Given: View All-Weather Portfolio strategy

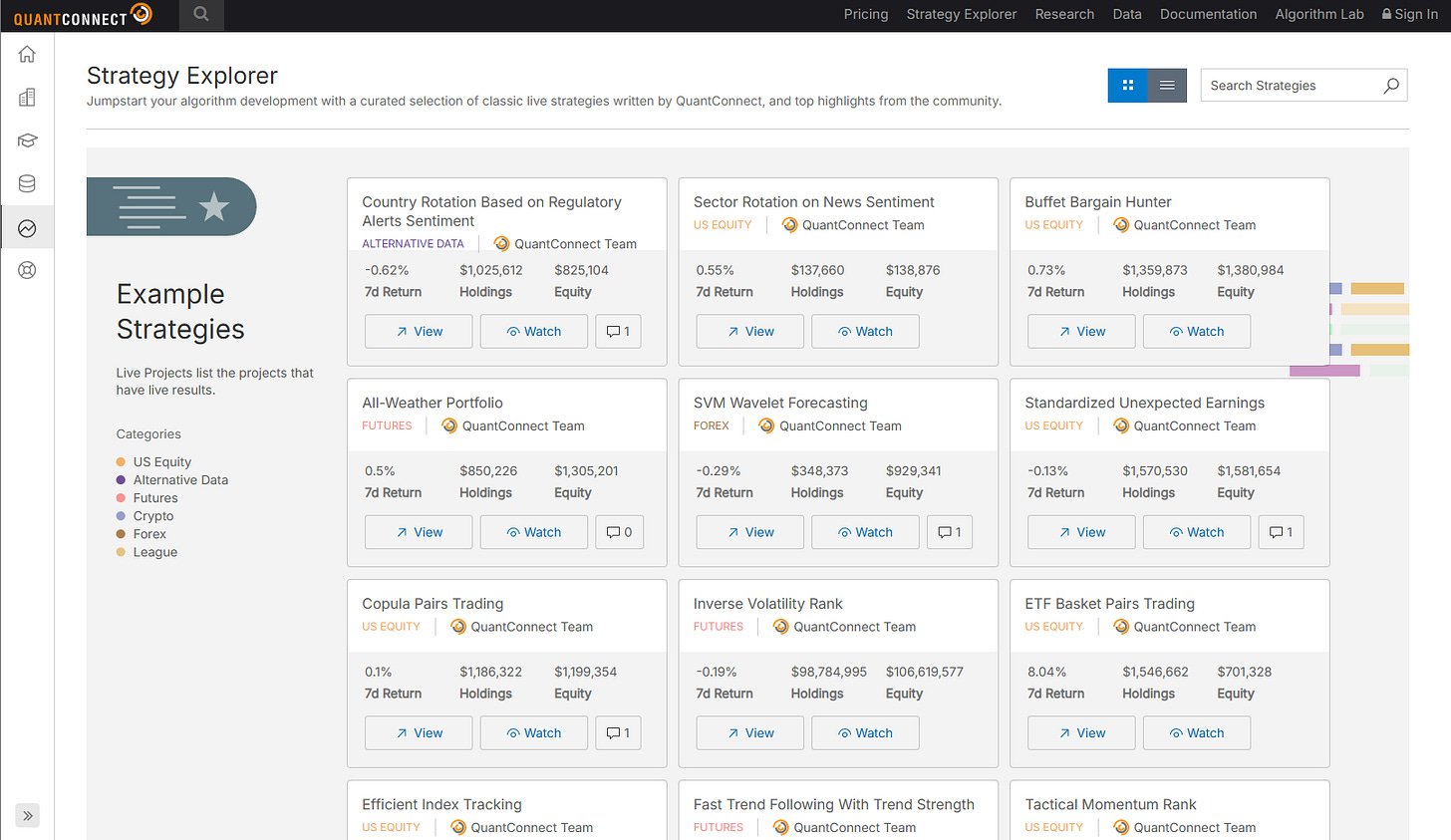Looking at the screenshot, I should pyautogui.click(x=419, y=532).
